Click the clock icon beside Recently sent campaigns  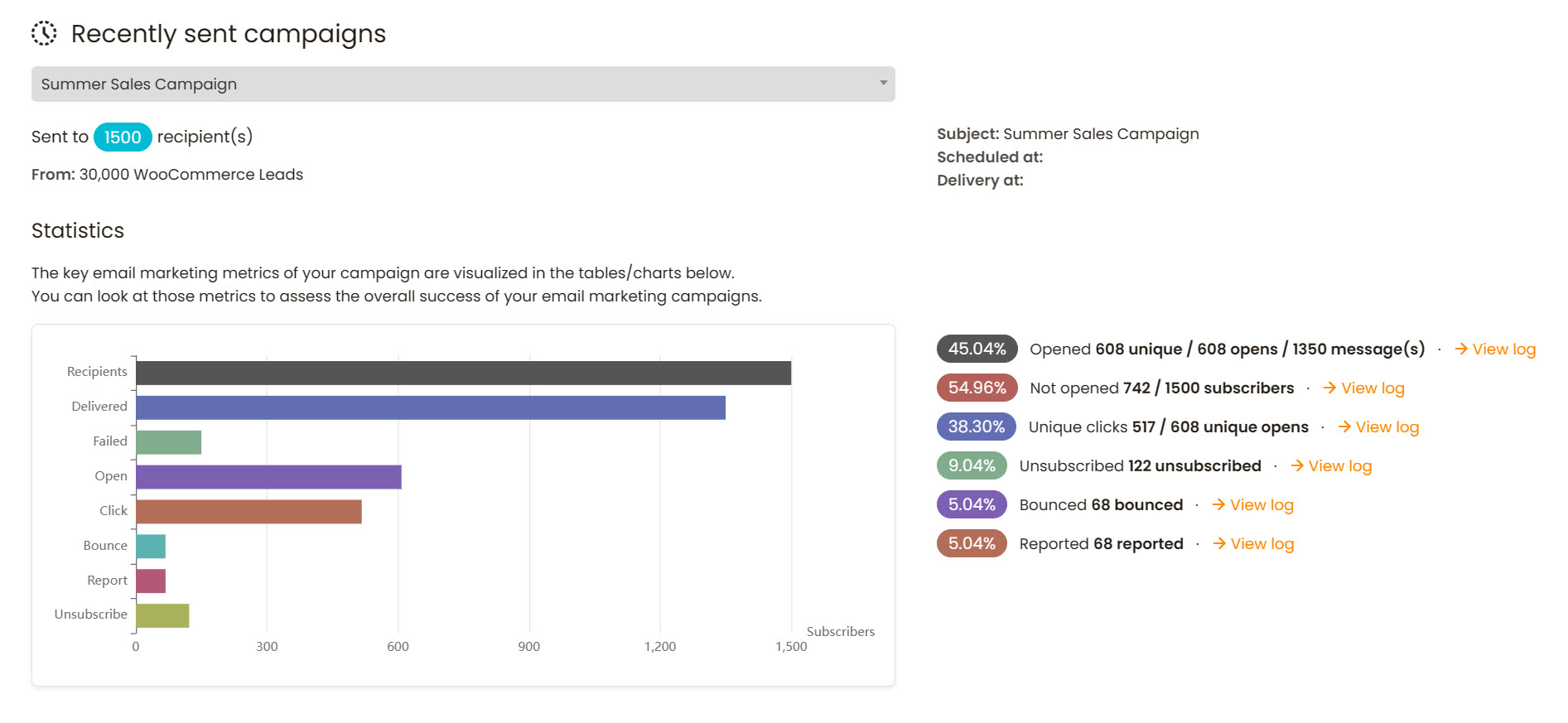[x=44, y=33]
